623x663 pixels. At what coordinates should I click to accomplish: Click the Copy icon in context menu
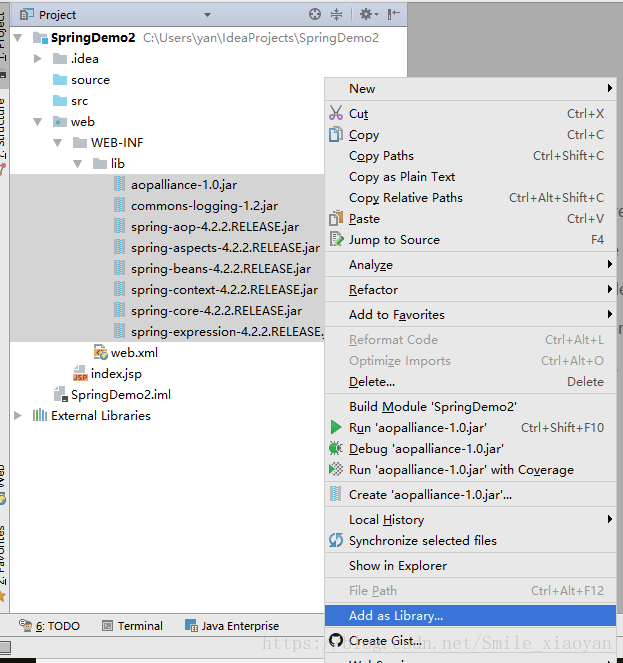(336, 134)
